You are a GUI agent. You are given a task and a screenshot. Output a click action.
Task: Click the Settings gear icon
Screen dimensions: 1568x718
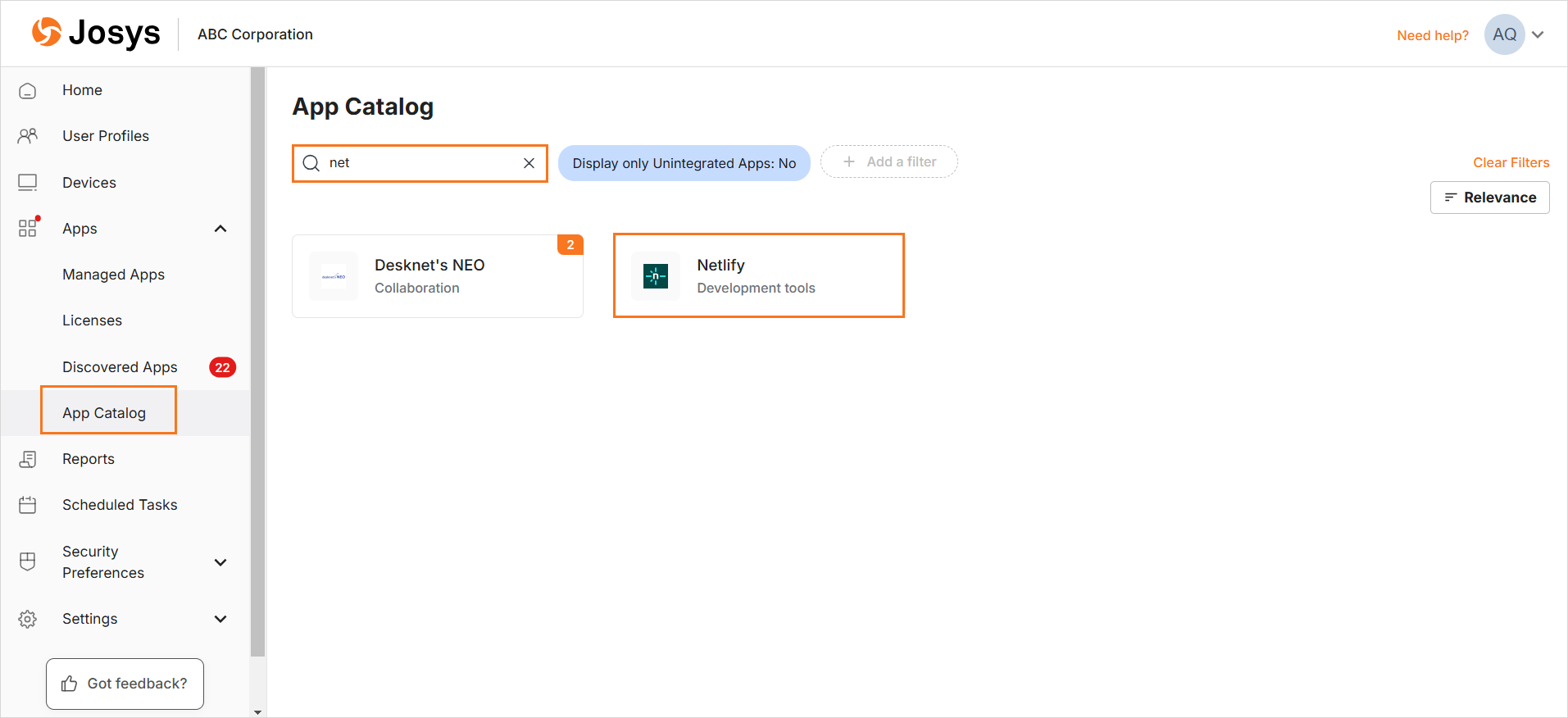(28, 619)
